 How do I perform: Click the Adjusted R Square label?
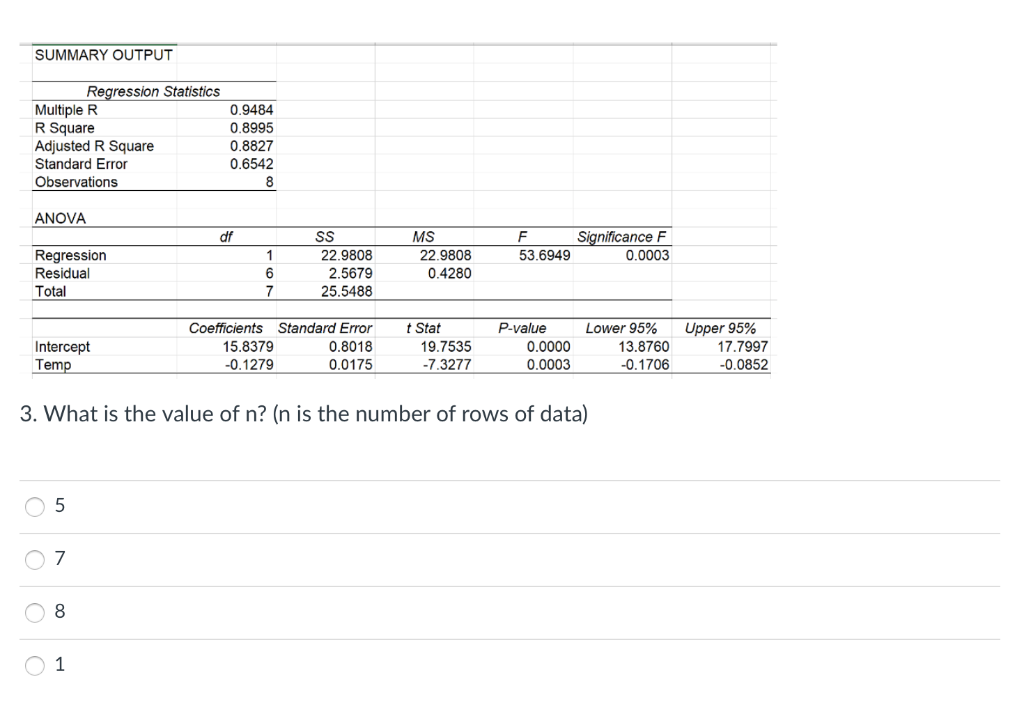[96, 146]
